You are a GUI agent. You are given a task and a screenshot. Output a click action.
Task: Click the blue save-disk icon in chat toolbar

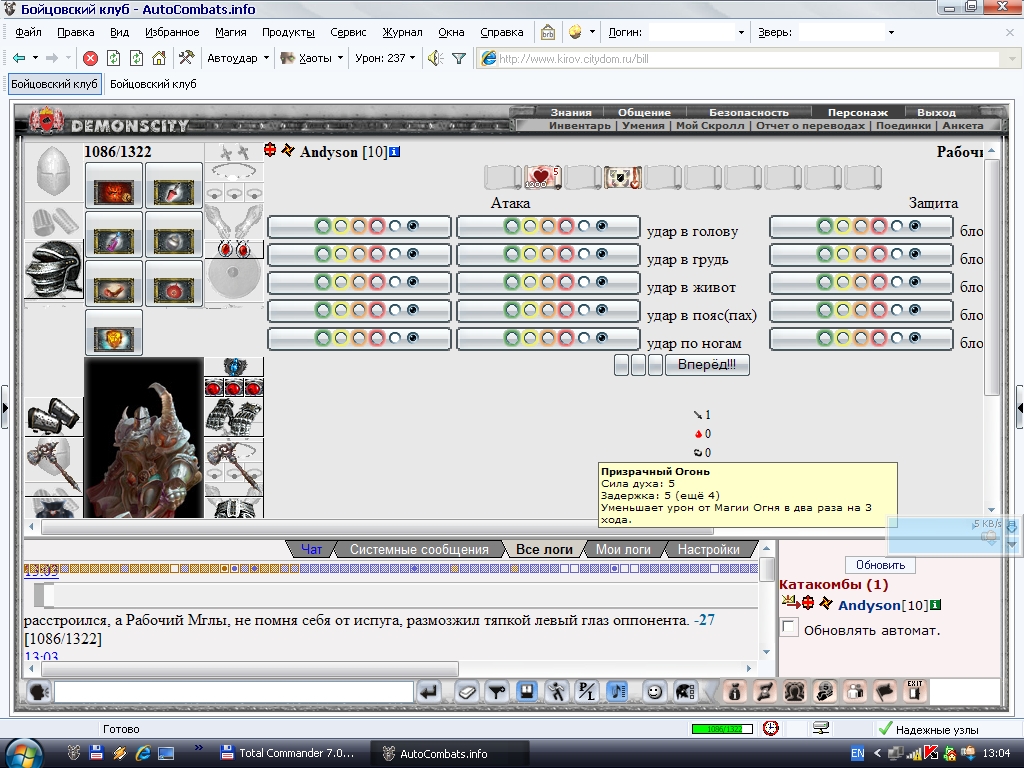(x=526, y=692)
